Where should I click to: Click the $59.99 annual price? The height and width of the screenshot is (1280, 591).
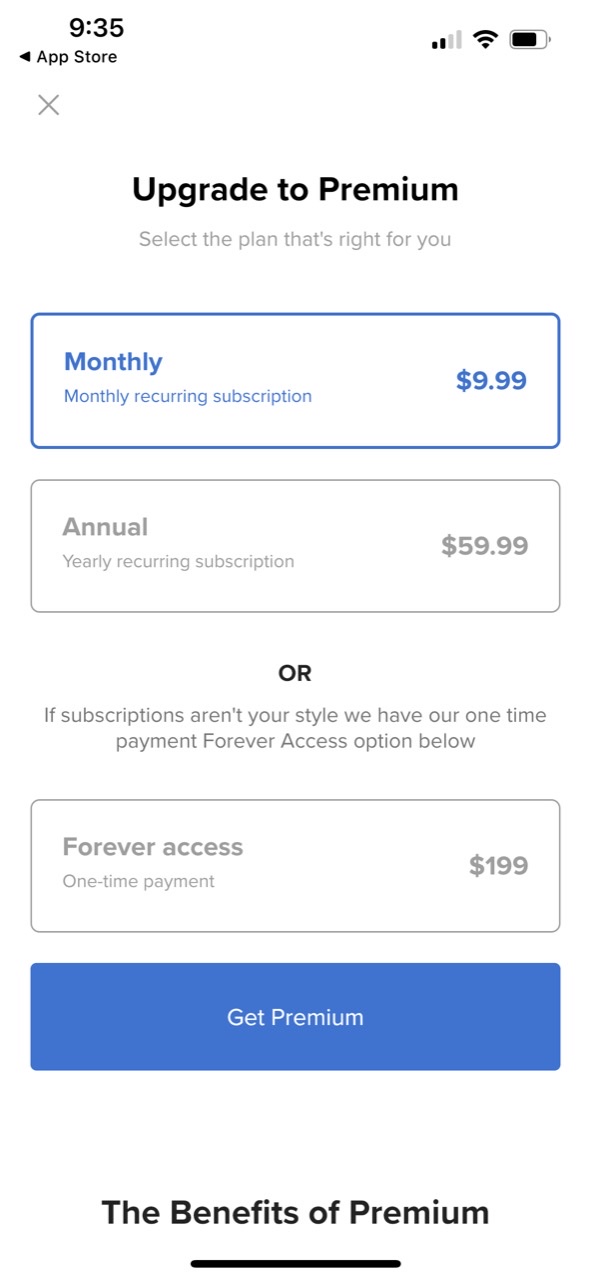[485, 546]
